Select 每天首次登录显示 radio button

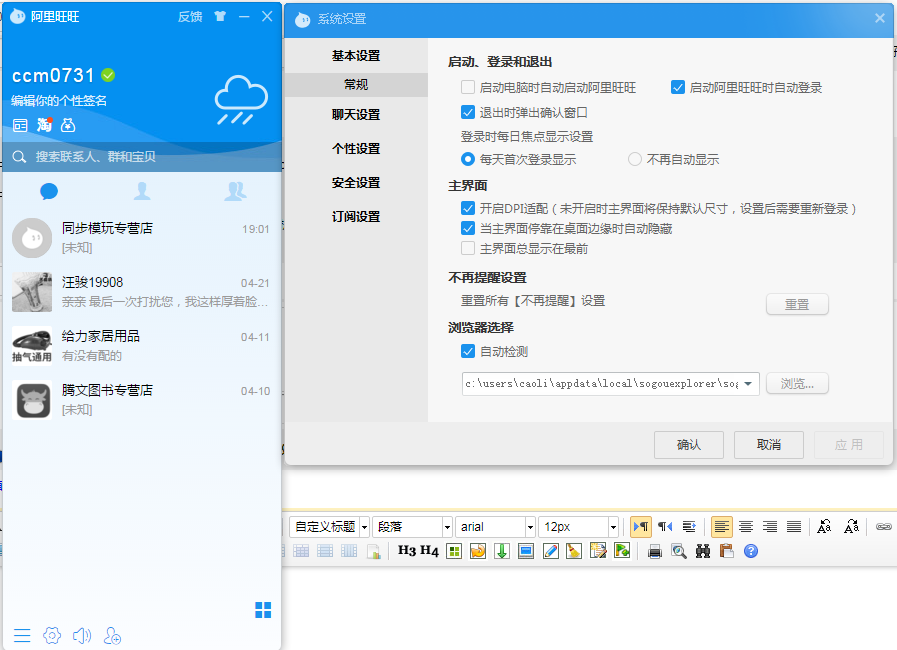(468, 159)
